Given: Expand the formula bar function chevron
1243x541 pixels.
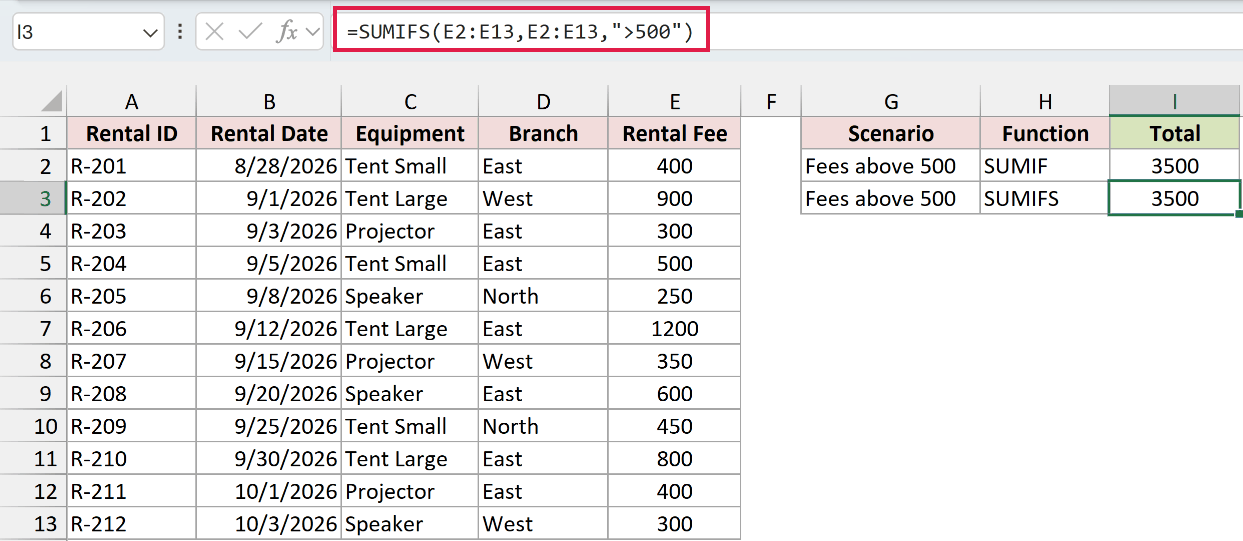Looking at the screenshot, I should 313,32.
